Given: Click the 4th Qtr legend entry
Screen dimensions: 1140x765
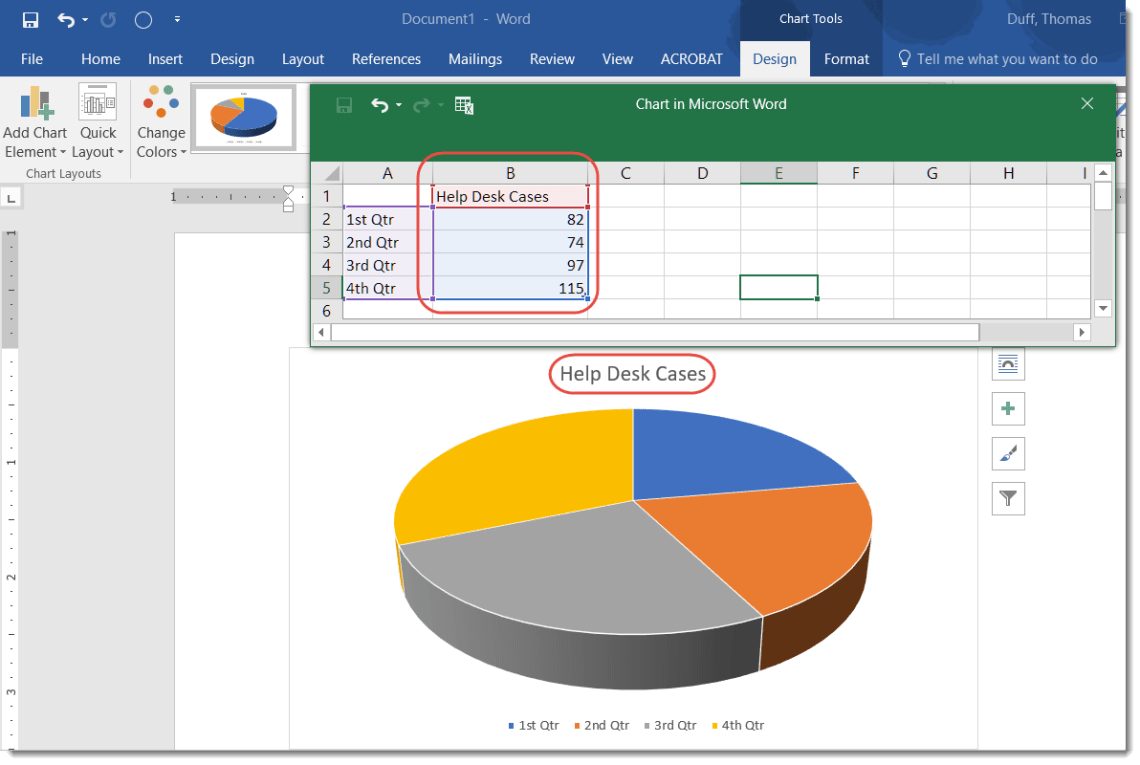Looking at the screenshot, I should point(737,725).
